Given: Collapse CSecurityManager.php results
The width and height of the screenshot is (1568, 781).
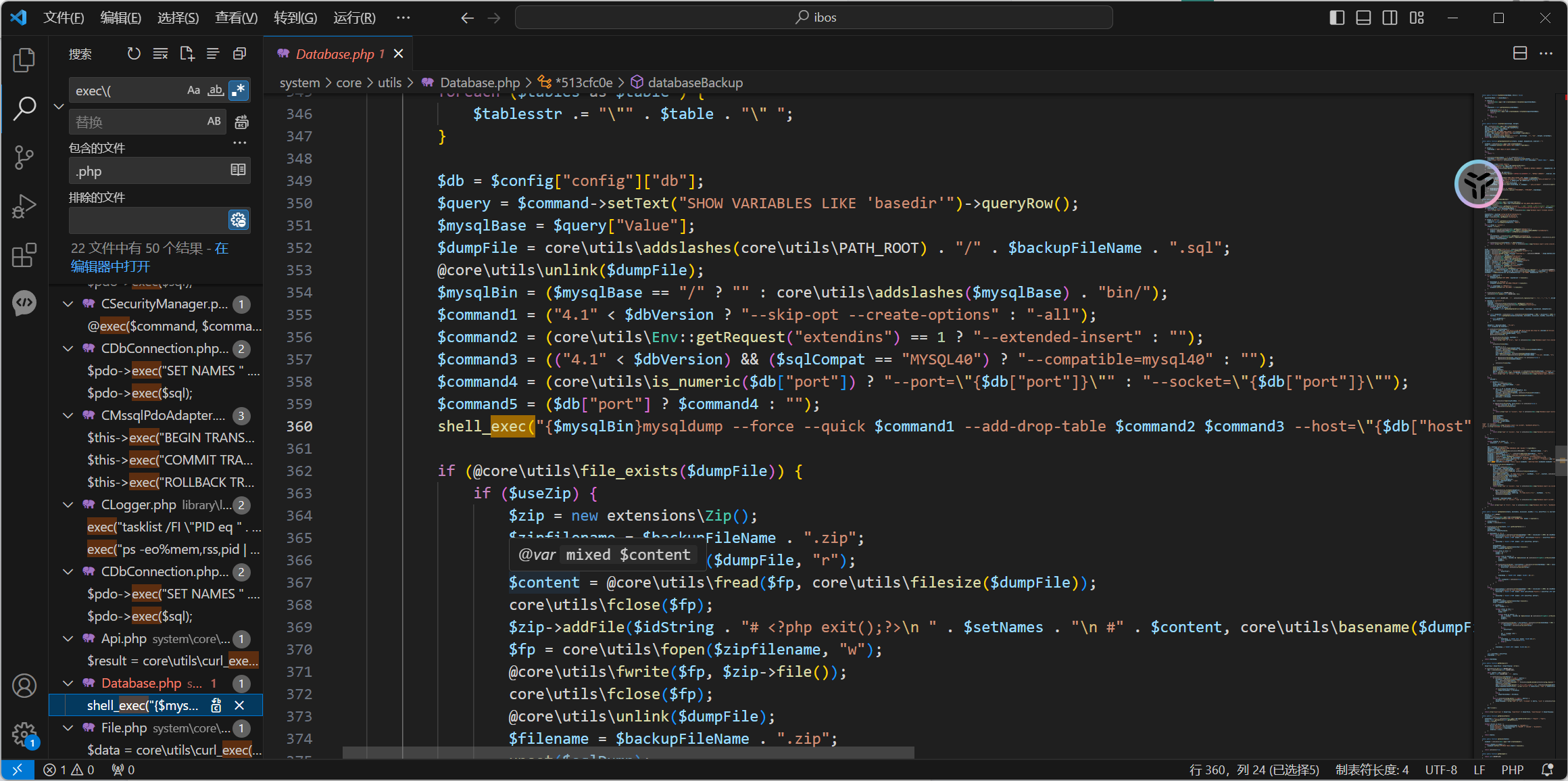Looking at the screenshot, I should [68, 304].
